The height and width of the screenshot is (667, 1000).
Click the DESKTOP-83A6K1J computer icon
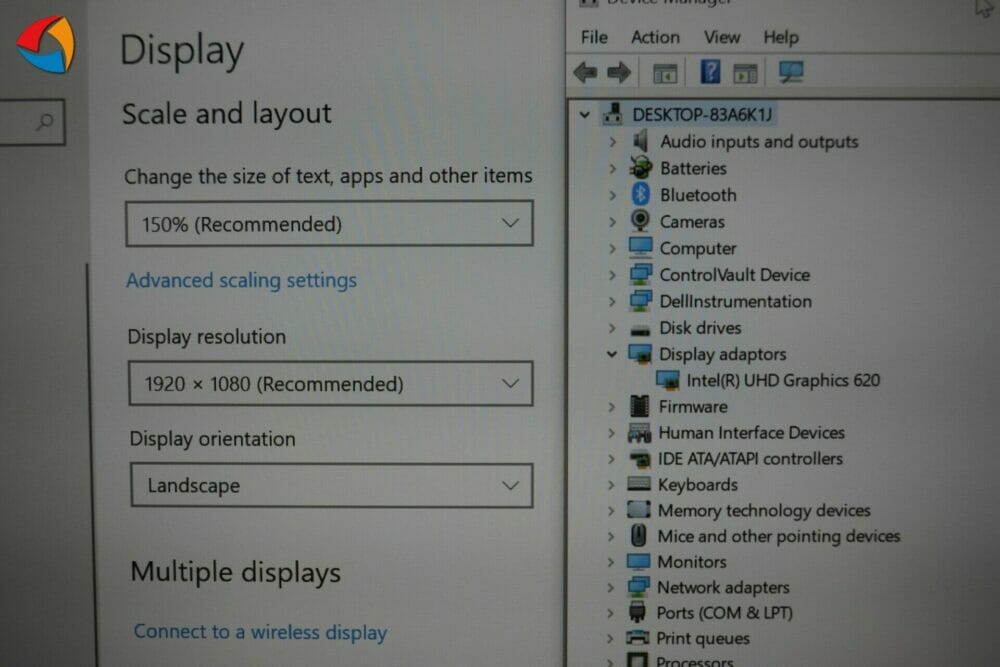coord(613,114)
